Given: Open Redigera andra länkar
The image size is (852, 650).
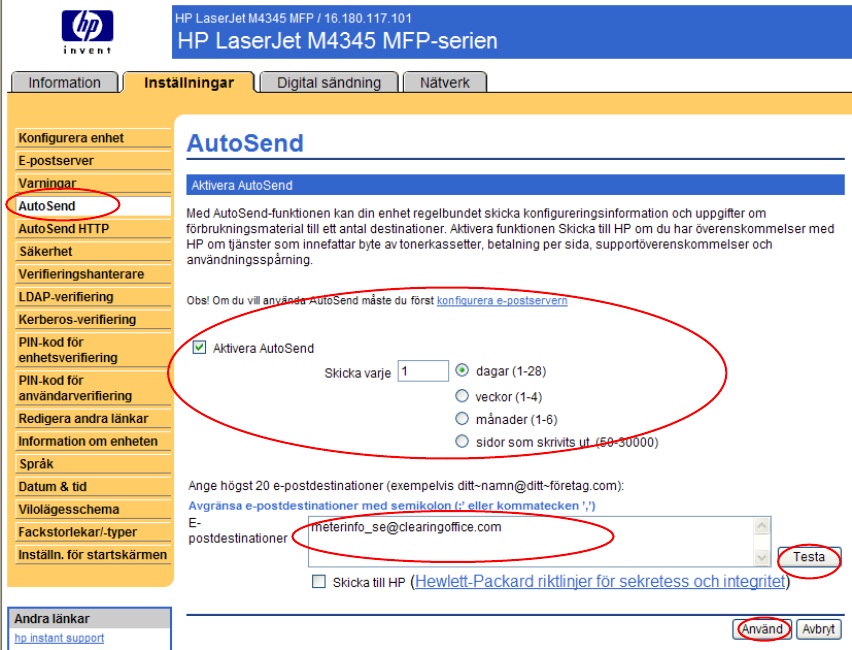Looking at the screenshot, I should pyautogui.click(x=93, y=418).
